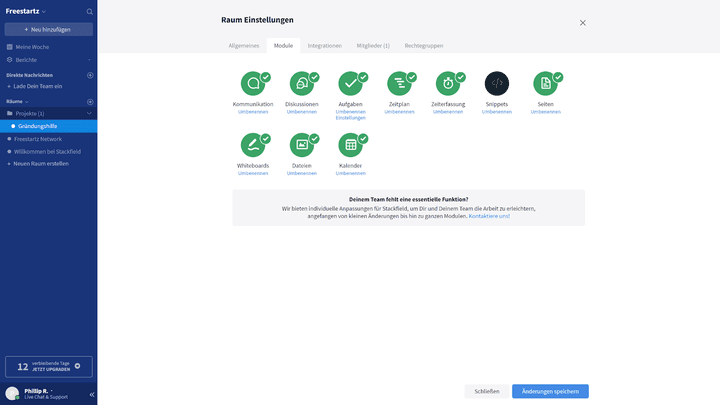Image resolution: width=720 pixels, height=405 pixels.
Task: Click the Whiteboards module icon
Action: click(252, 145)
